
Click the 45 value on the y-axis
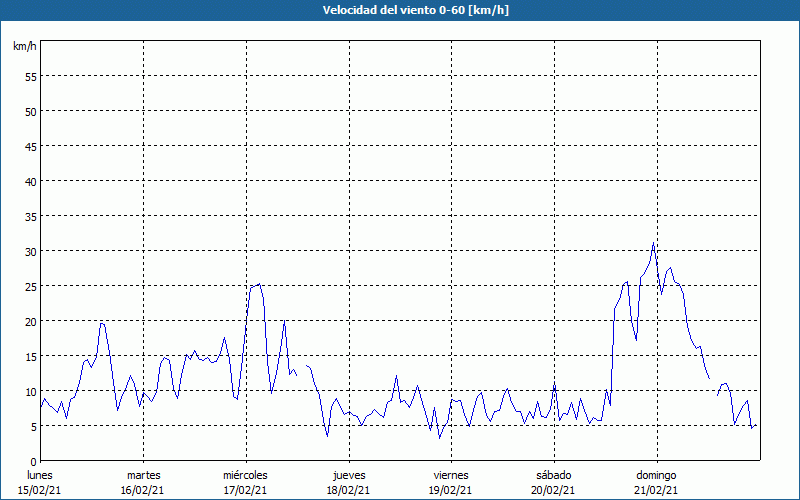point(31,146)
